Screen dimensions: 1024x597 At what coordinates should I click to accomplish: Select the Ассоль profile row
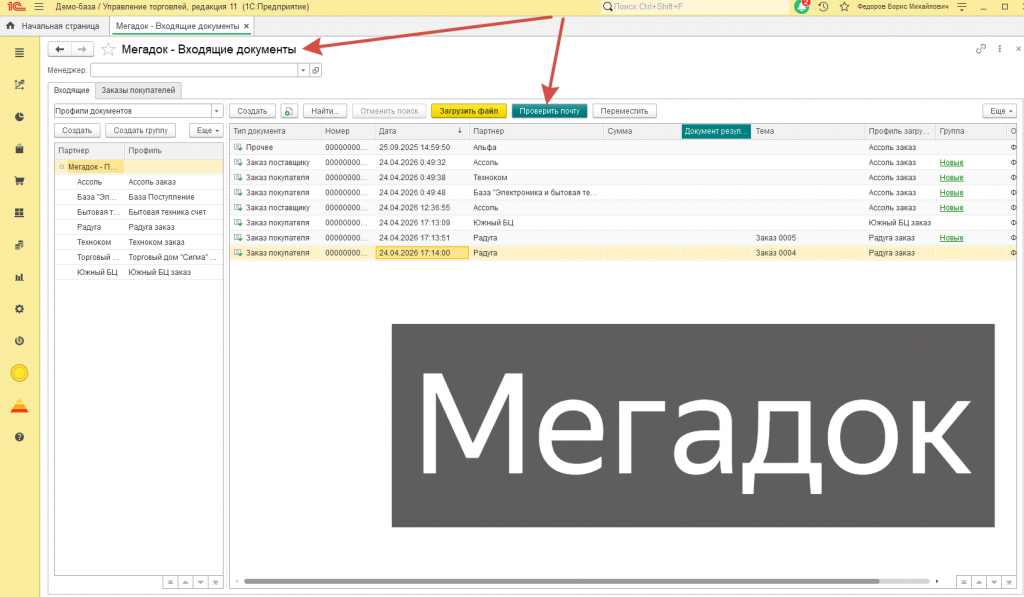[139, 182]
